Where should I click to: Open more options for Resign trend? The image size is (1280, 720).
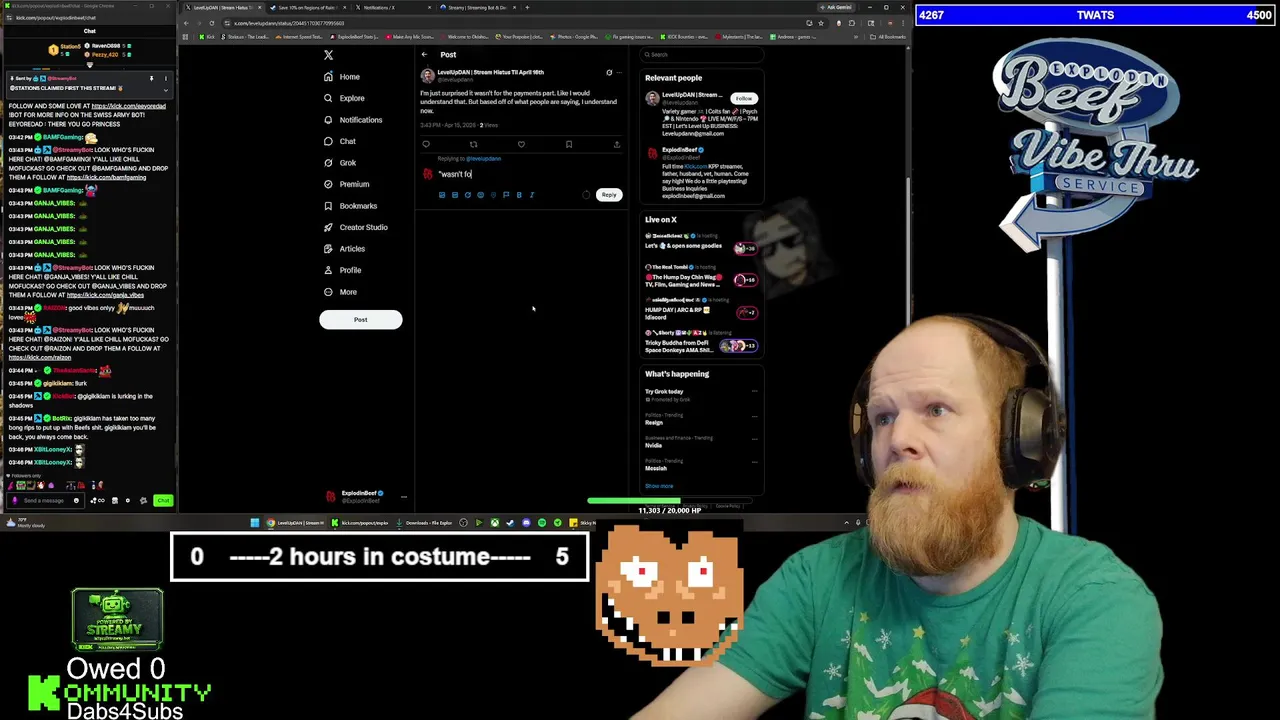[x=754, y=415]
